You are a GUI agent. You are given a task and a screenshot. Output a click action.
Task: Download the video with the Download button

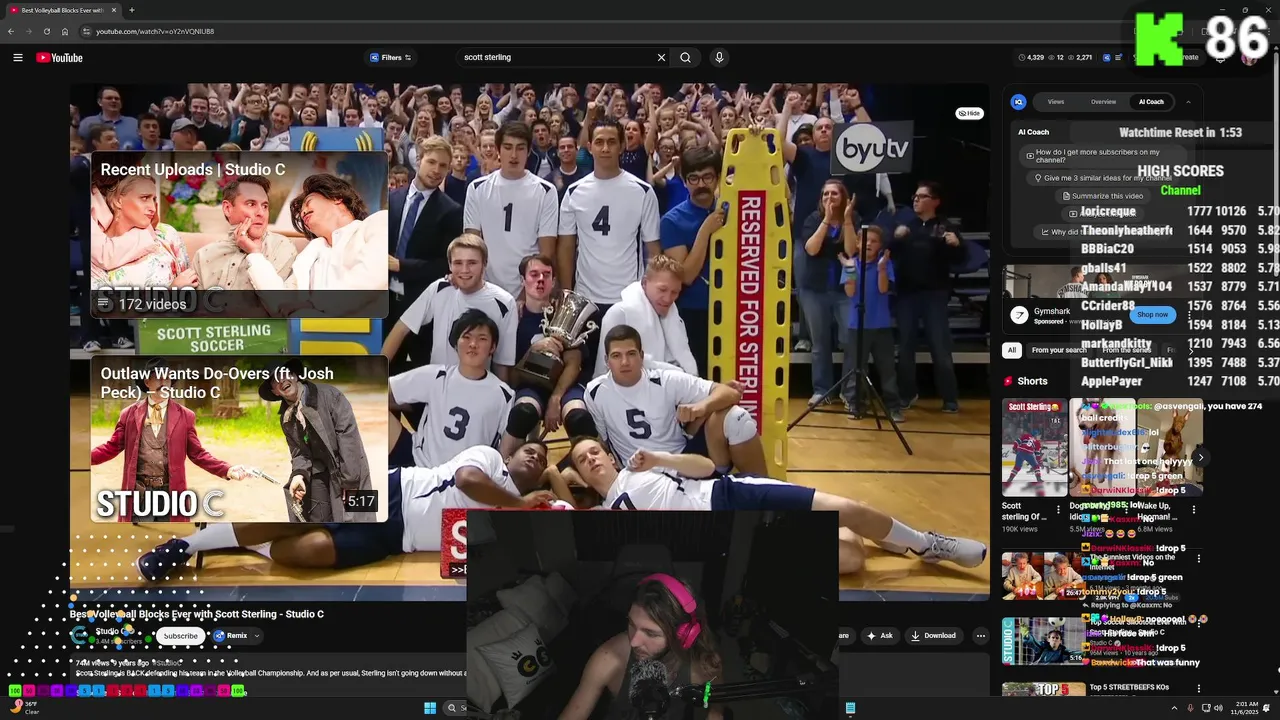point(933,636)
